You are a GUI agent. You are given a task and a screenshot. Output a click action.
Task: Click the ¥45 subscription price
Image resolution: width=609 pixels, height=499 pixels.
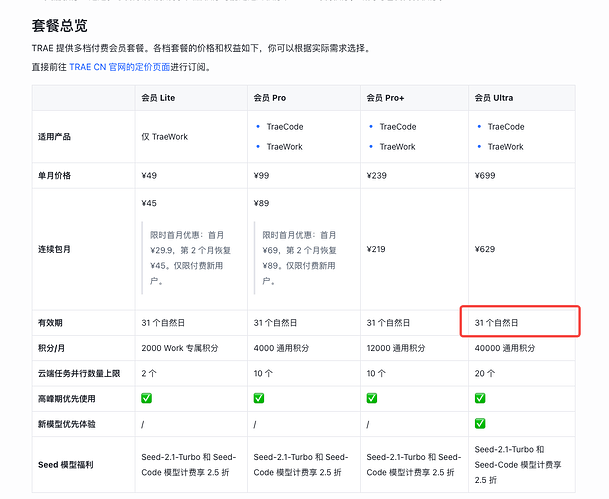coord(149,203)
